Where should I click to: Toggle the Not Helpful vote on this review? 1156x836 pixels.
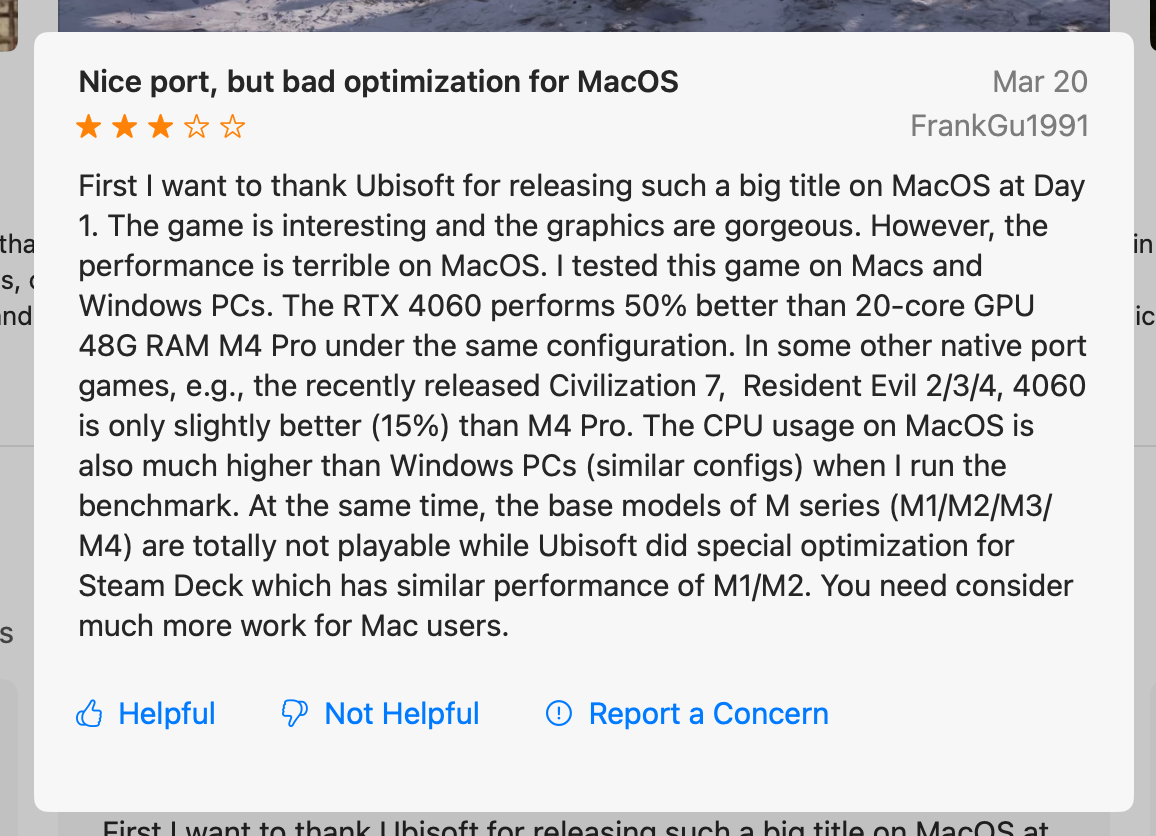pyautogui.click(x=379, y=713)
